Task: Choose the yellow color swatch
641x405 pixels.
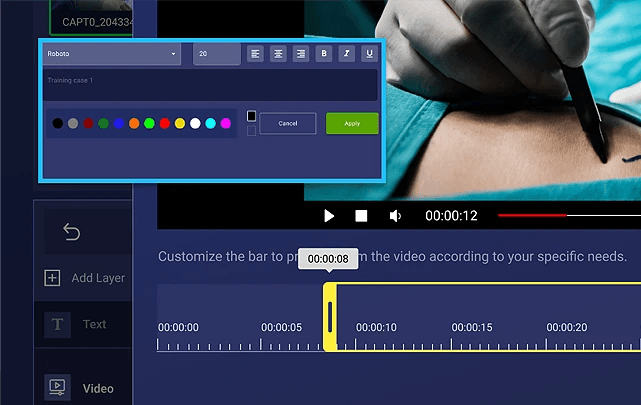Action: (x=180, y=123)
